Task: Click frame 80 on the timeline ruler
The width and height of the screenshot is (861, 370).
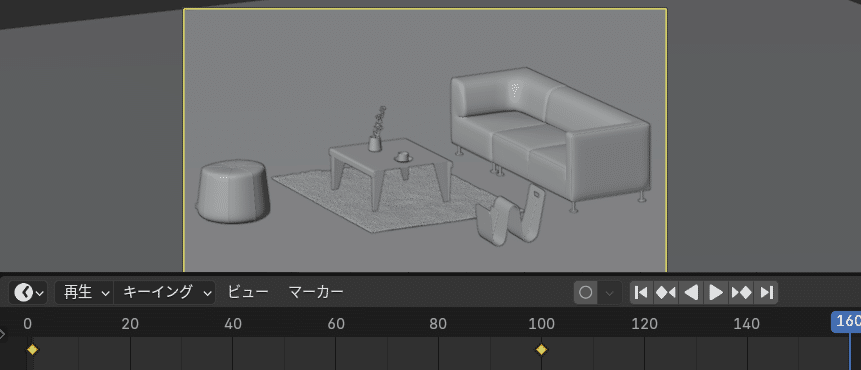Action: (x=438, y=323)
